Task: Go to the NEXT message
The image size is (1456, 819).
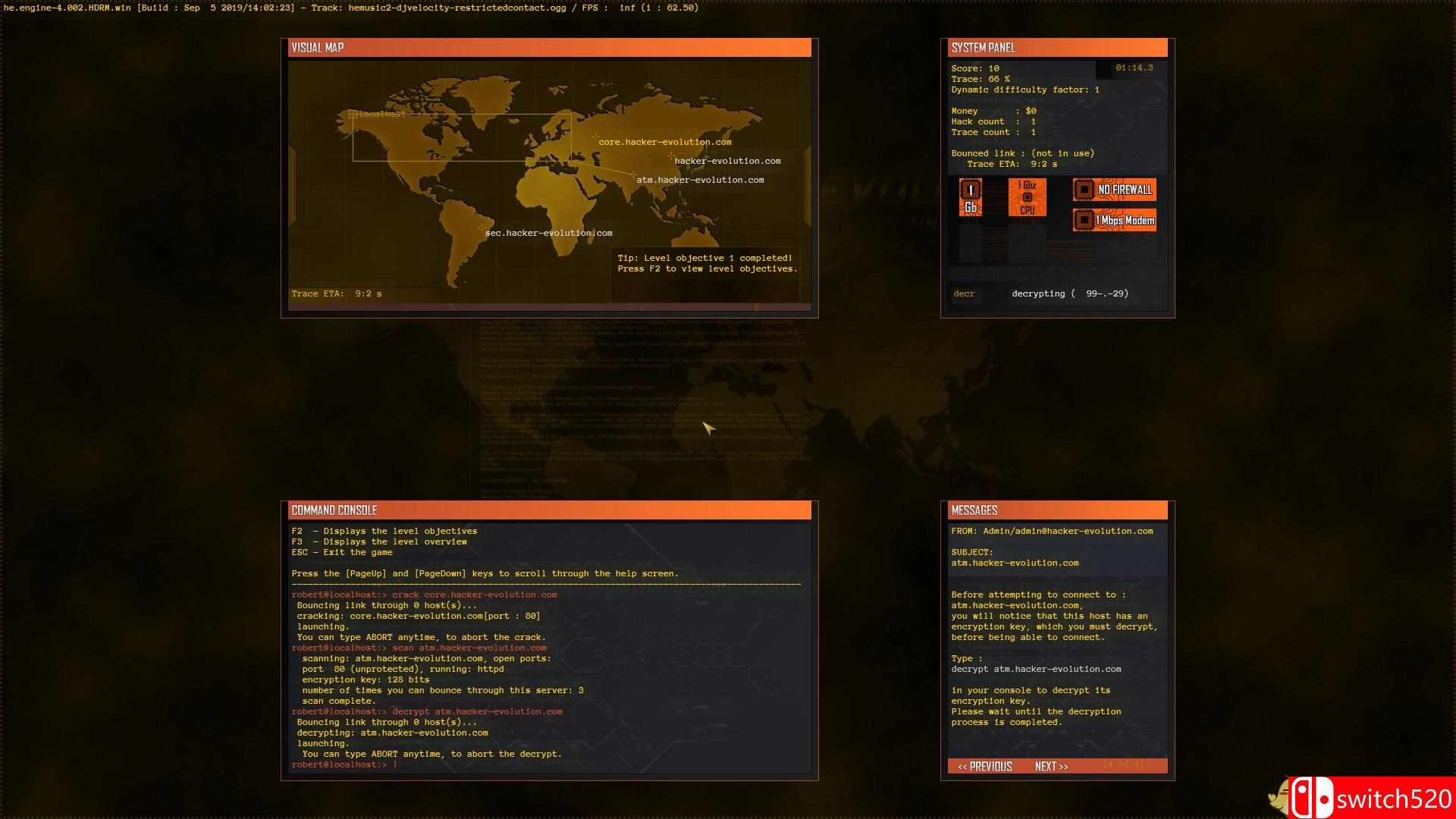Action: pyautogui.click(x=1051, y=767)
